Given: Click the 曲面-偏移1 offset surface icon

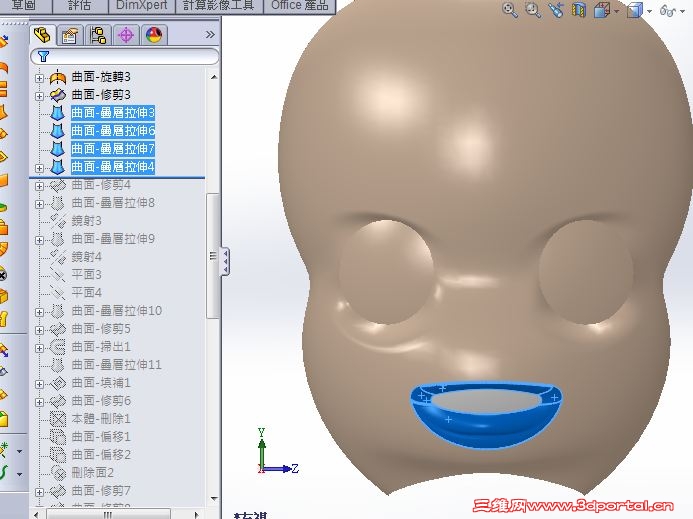Looking at the screenshot, I should pos(58,437).
